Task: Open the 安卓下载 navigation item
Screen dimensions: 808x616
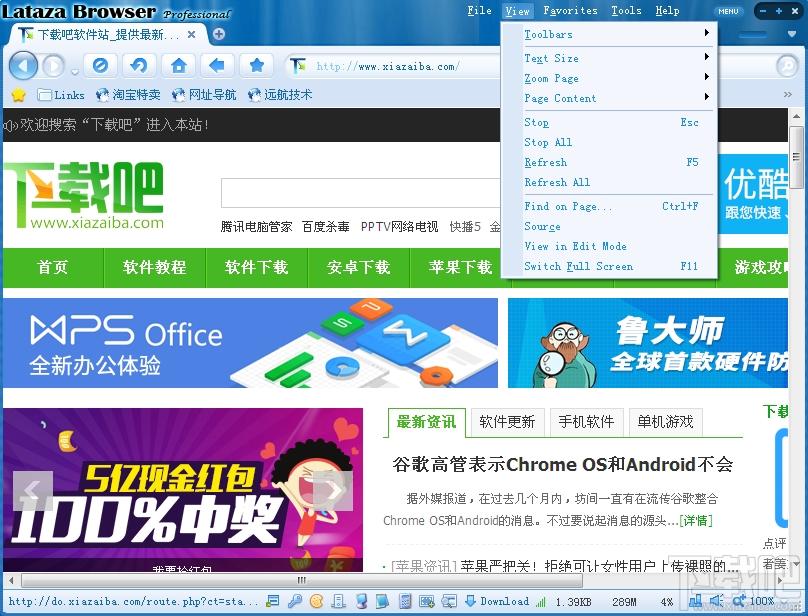Action: [359, 267]
